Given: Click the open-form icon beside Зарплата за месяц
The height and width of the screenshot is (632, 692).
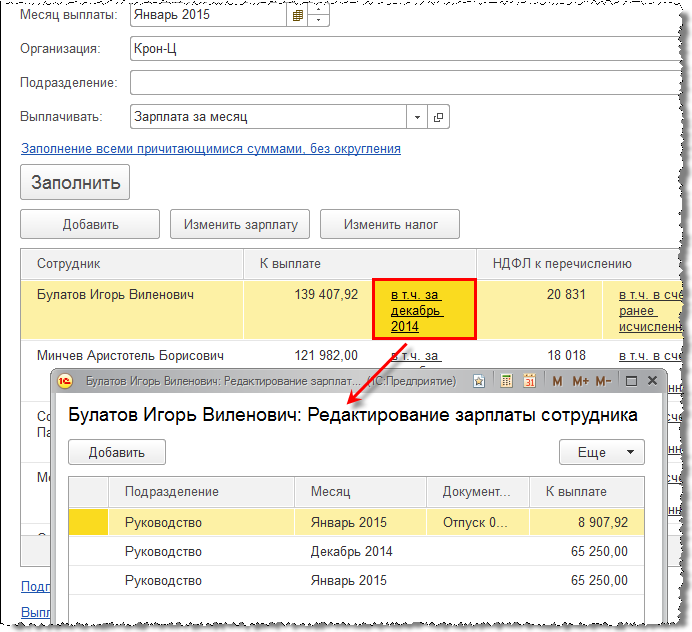Looking at the screenshot, I should click(437, 117).
